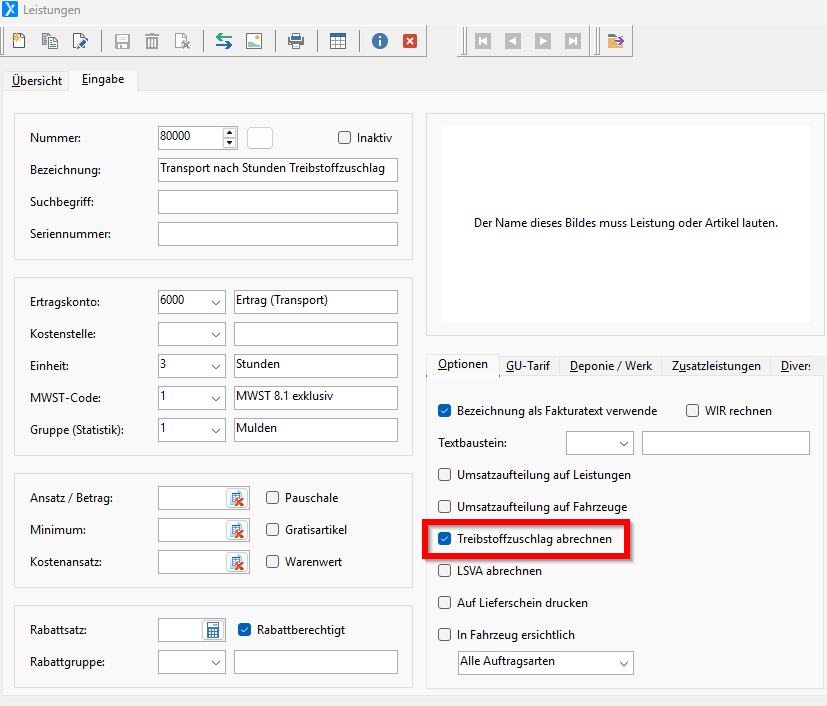Toggle the LSVA abrechnen checkbox
This screenshot has height=706, width=827.
pos(445,571)
